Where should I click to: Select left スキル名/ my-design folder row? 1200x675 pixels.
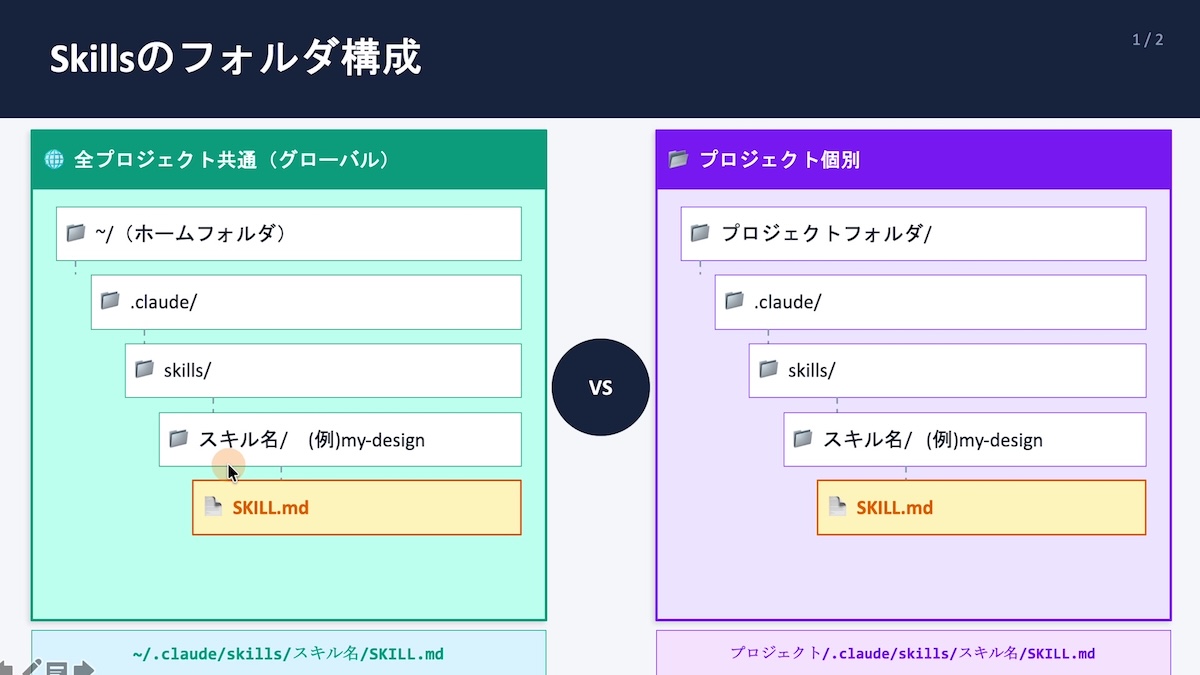point(340,439)
